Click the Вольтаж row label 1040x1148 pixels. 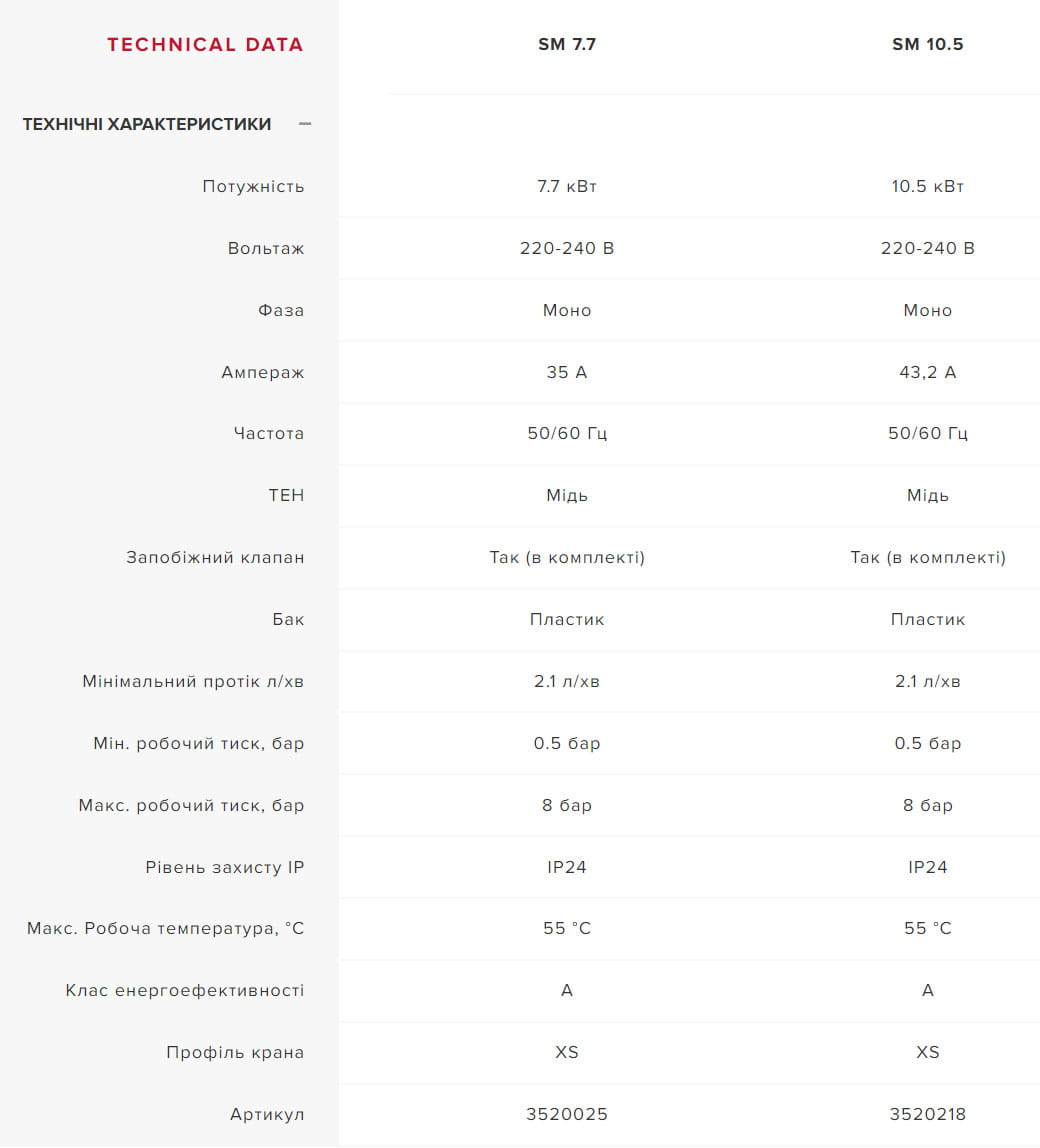(266, 248)
